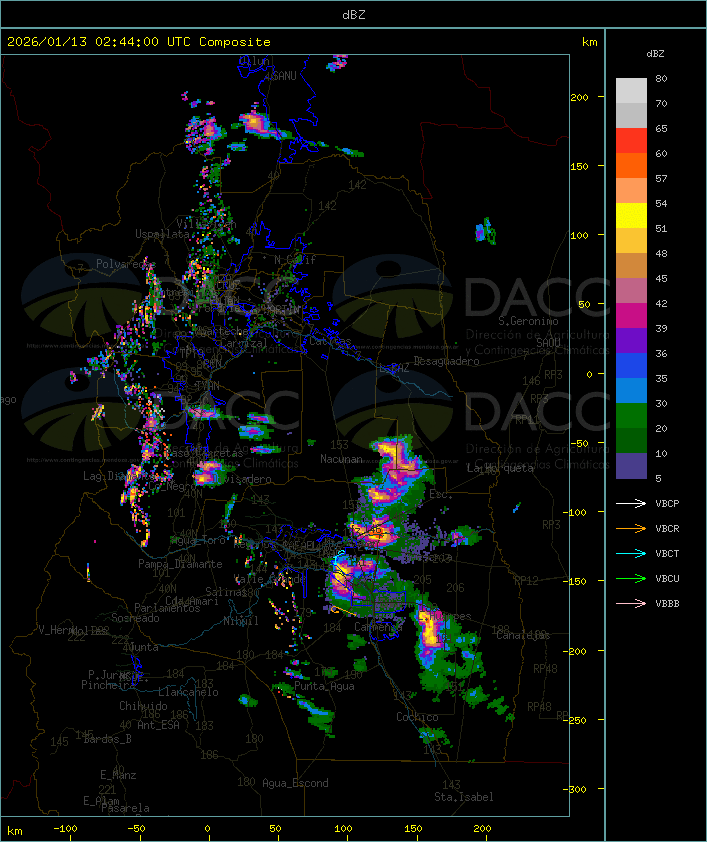This screenshot has height=842, width=707.
Task: Click the green VBCU arrow icon
Action: pos(631,578)
